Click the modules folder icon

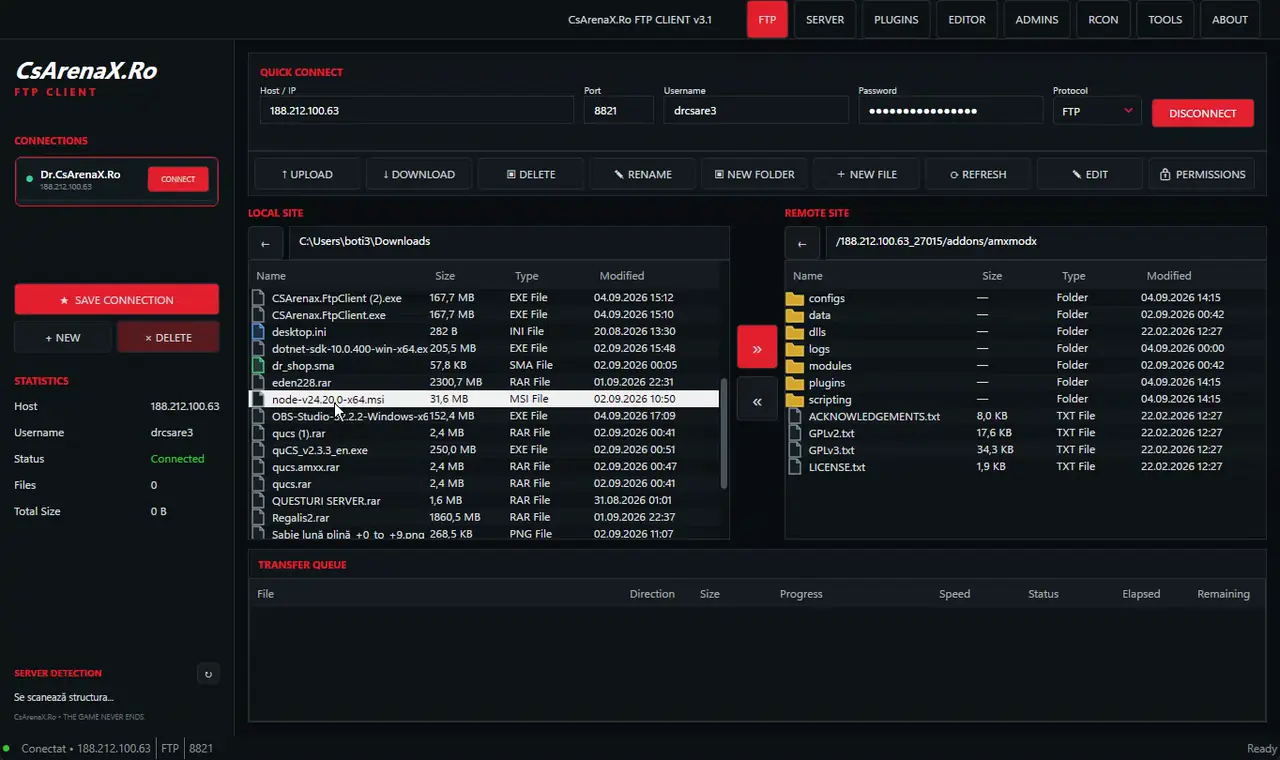tap(795, 366)
